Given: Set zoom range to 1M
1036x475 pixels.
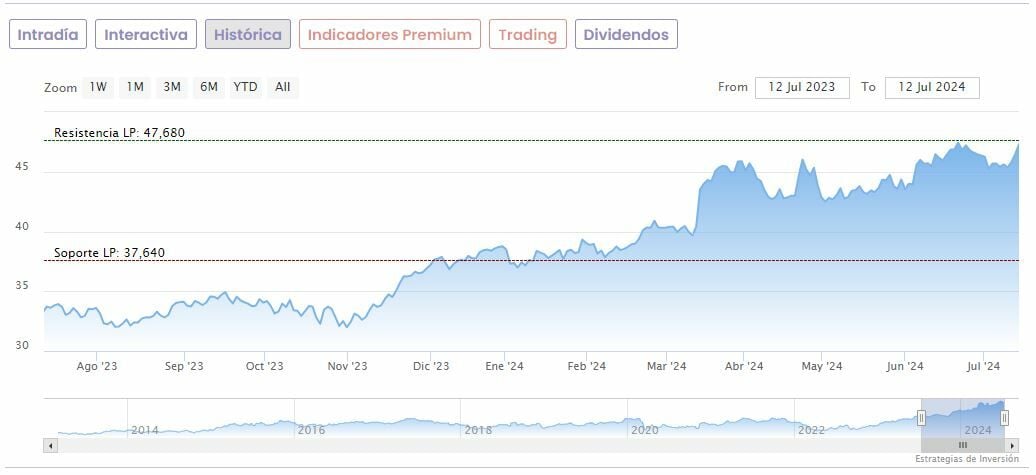Looking at the screenshot, I should pyautogui.click(x=135, y=87).
